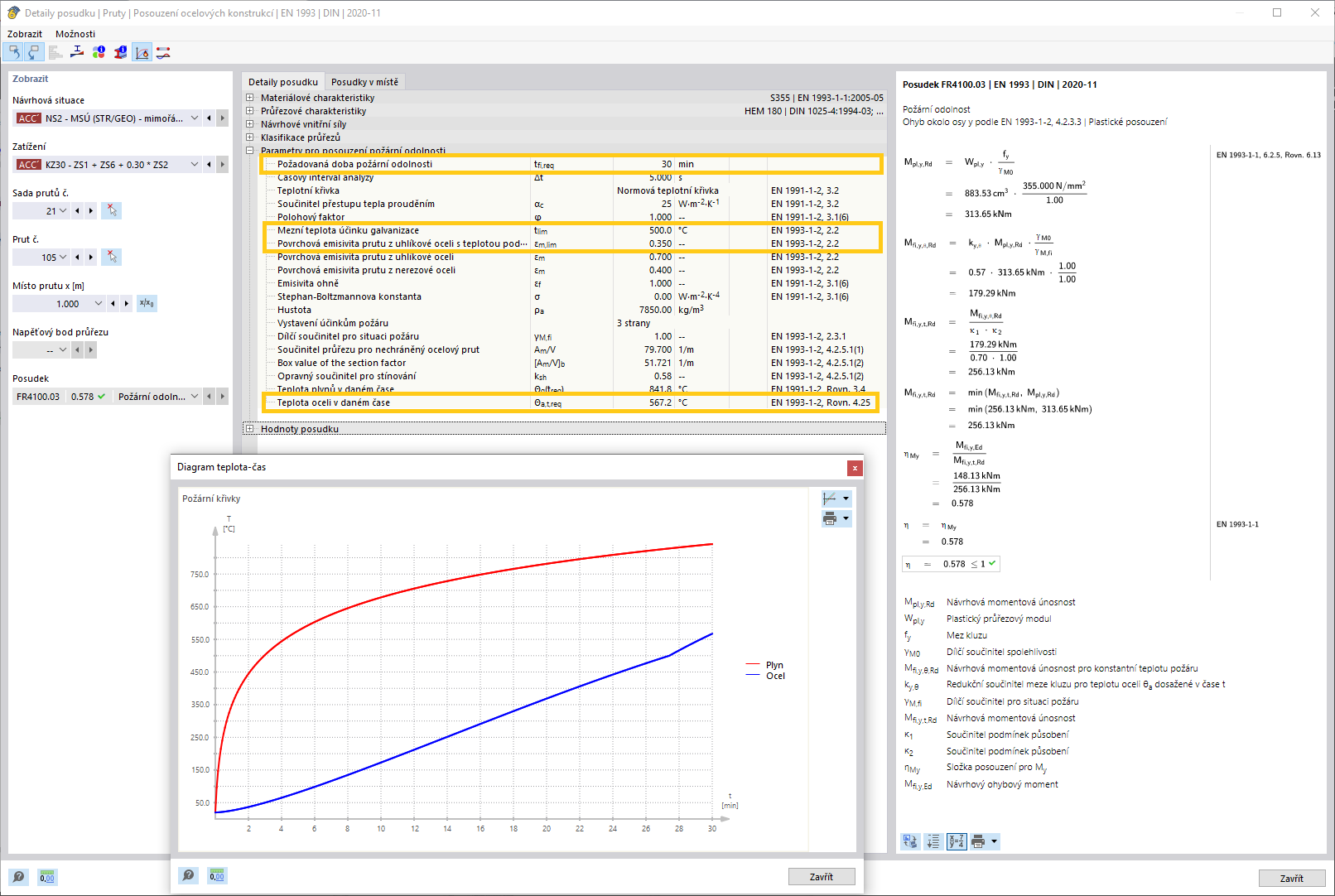Switch to the Detaily posudku tab
The width and height of the screenshot is (1335, 896).
tap(282, 82)
